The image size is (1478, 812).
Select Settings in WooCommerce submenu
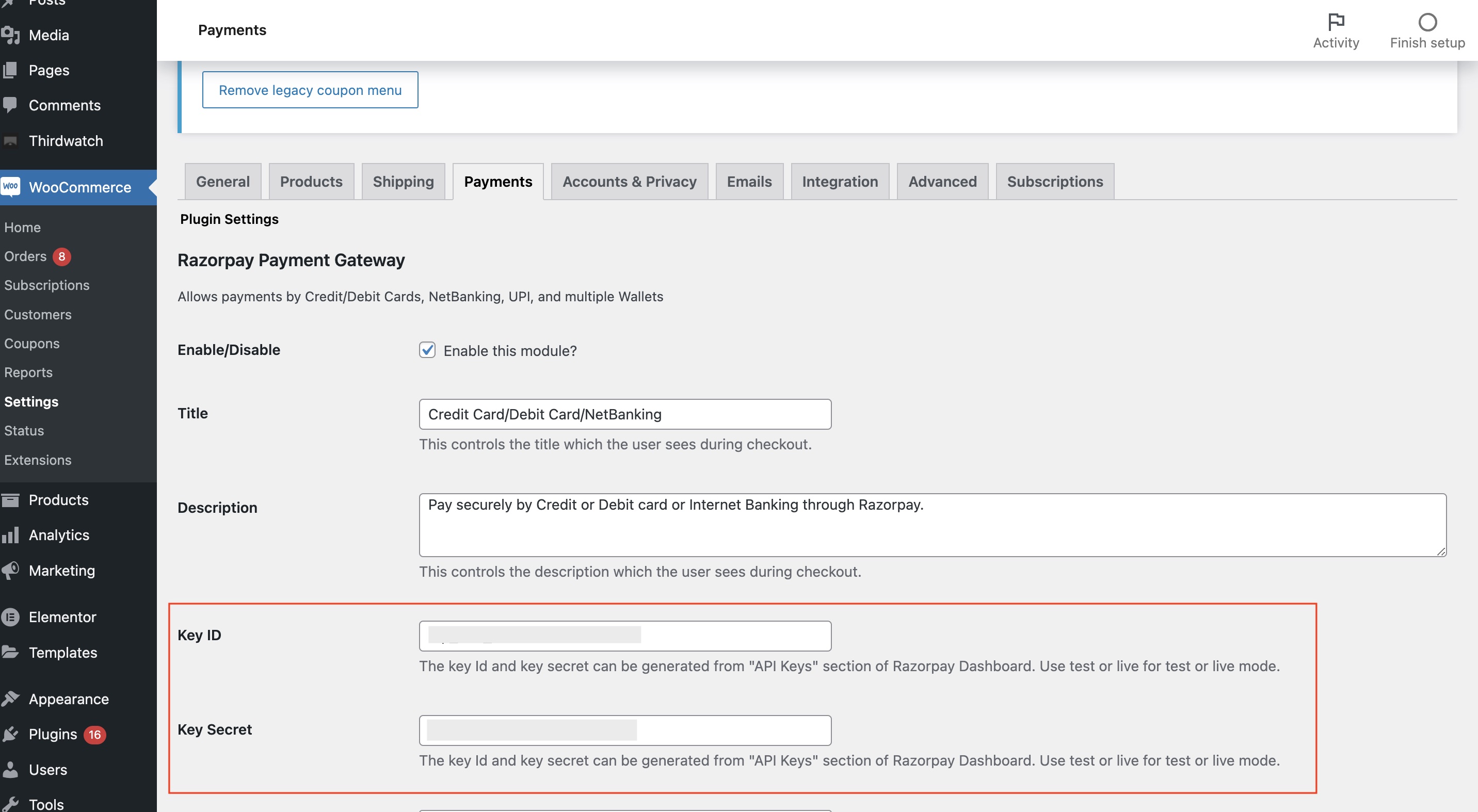pos(31,401)
